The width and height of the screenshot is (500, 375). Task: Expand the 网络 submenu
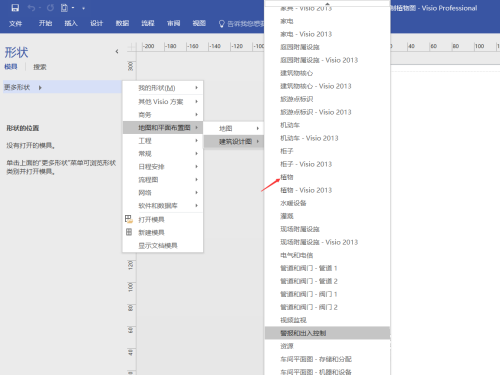tap(163, 193)
